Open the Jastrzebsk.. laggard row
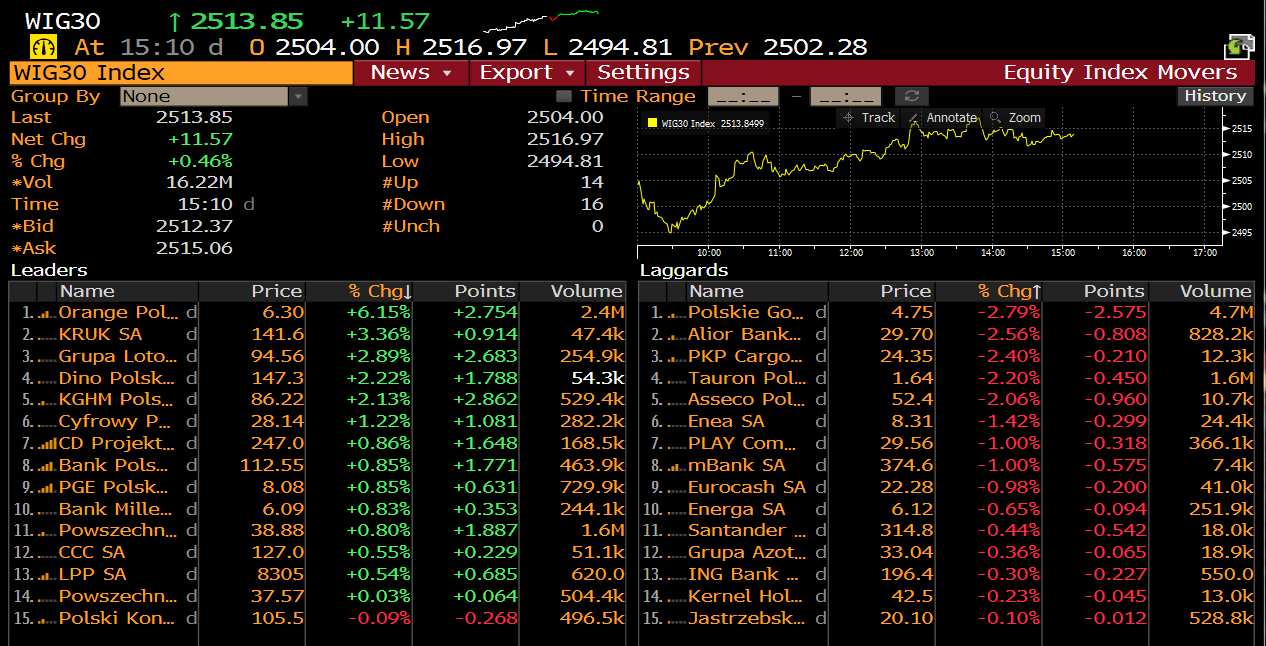1266x646 pixels. (x=947, y=618)
